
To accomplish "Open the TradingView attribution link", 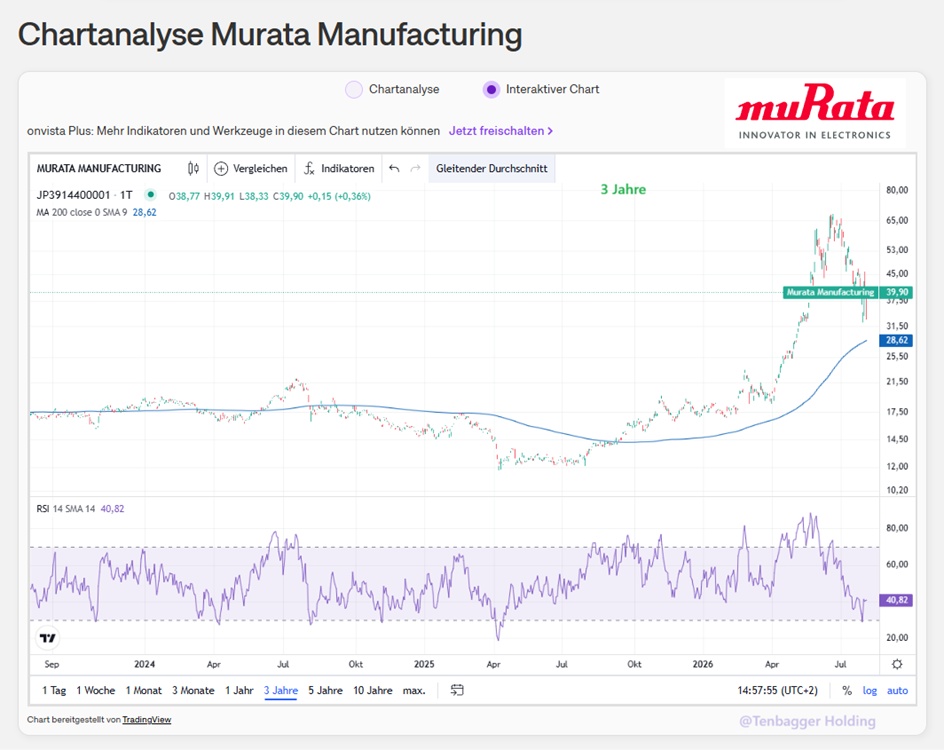I will (147, 719).
